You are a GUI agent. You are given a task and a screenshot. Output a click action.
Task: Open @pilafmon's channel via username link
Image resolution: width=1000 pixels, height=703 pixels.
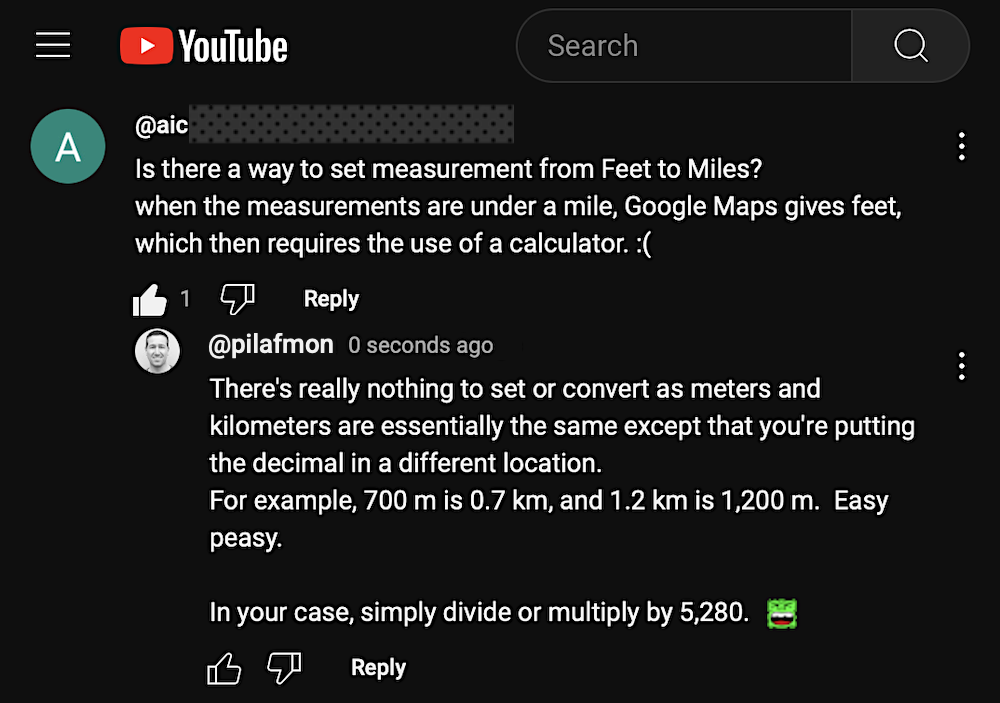270,345
